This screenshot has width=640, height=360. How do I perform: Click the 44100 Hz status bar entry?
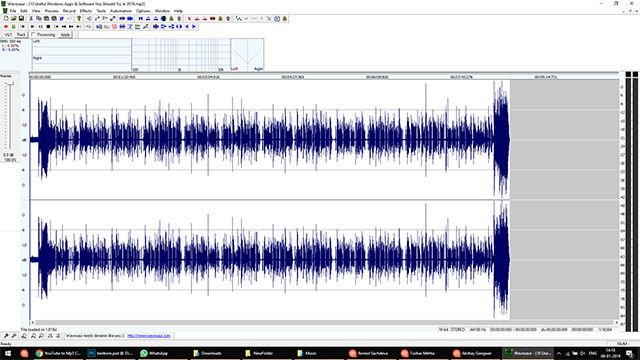pyautogui.click(x=478, y=329)
